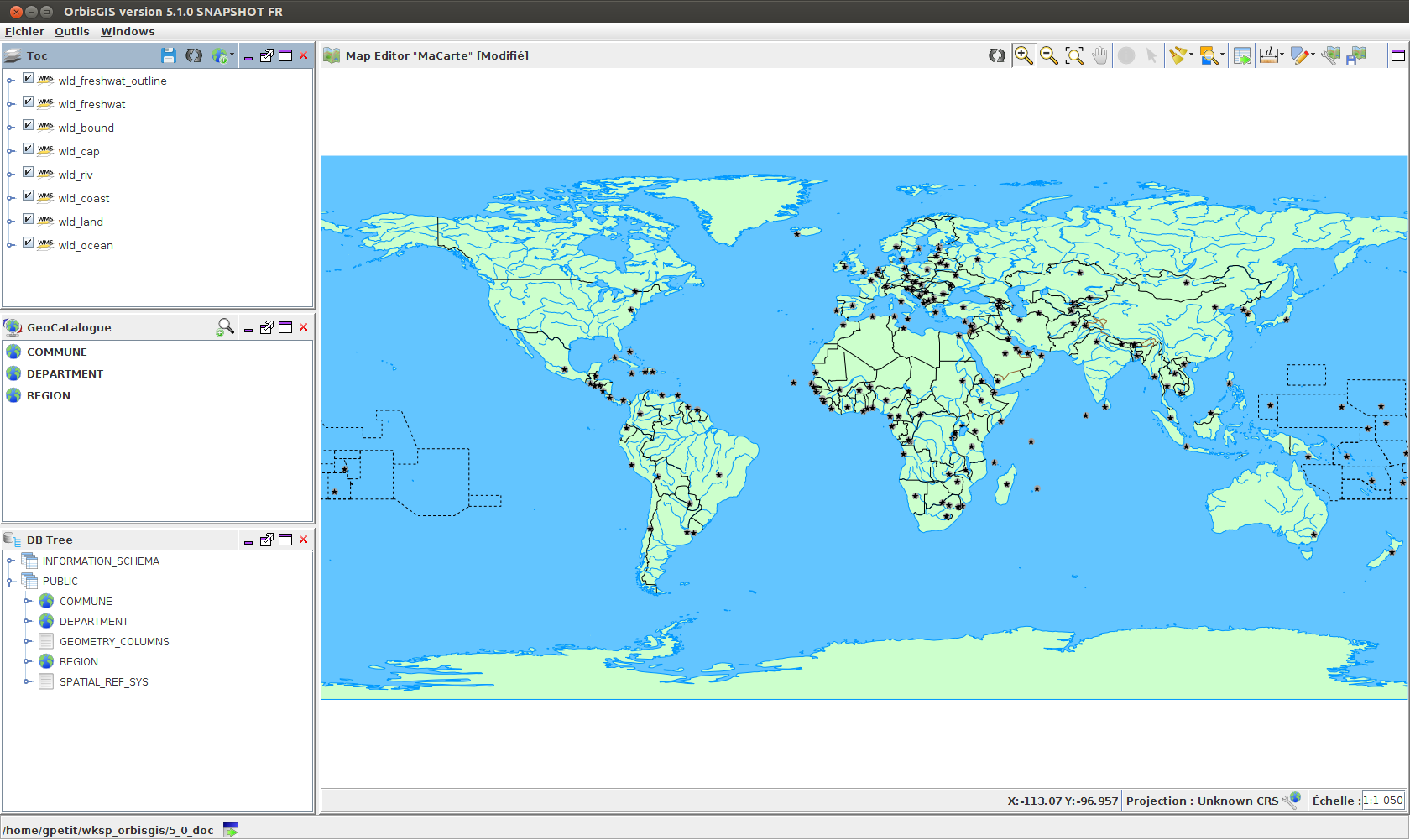The width and height of the screenshot is (1410, 840).
Task: Open the Fichier menu
Action: tap(24, 31)
